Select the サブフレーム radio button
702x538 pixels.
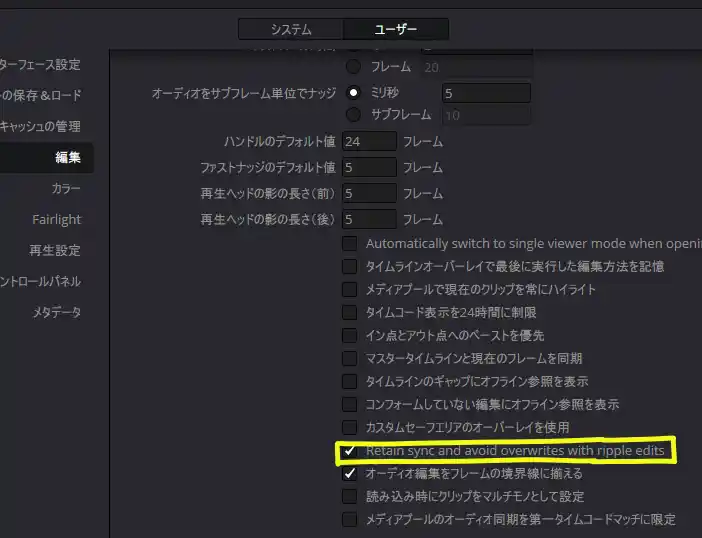click(x=353, y=115)
